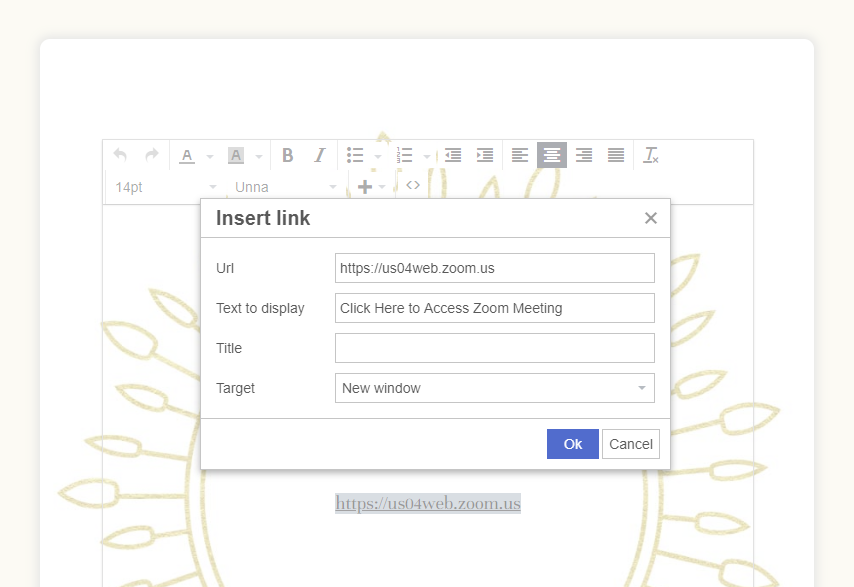Click the Decrease indent icon
Viewport: 854px width, 587px height.
(453, 155)
